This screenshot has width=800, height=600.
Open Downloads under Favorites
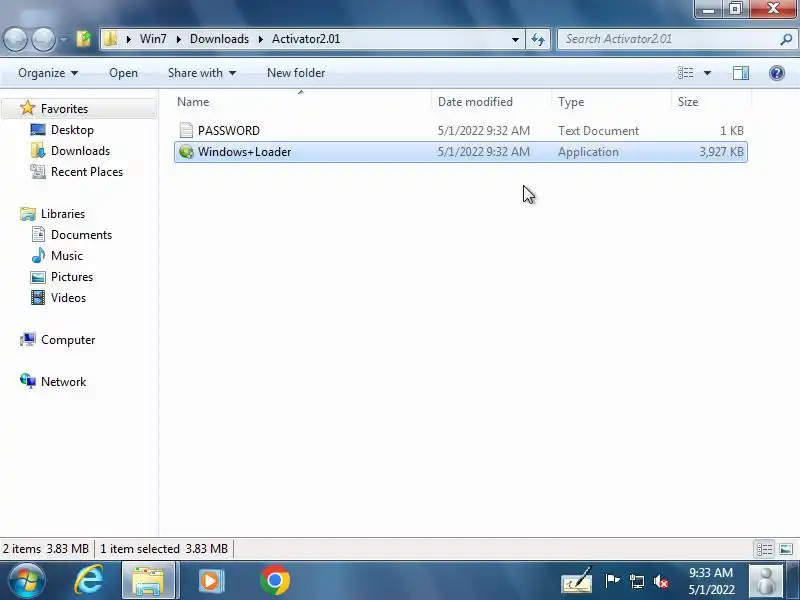(x=80, y=151)
